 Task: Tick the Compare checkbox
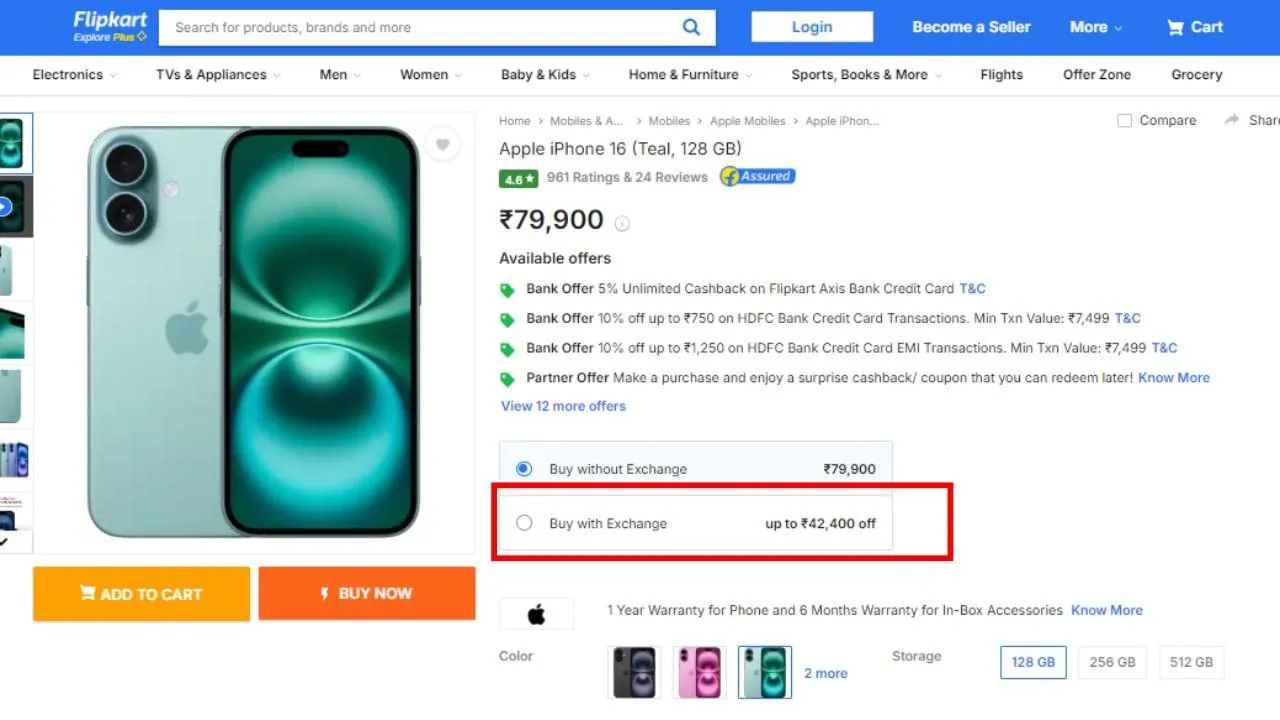coord(1125,120)
